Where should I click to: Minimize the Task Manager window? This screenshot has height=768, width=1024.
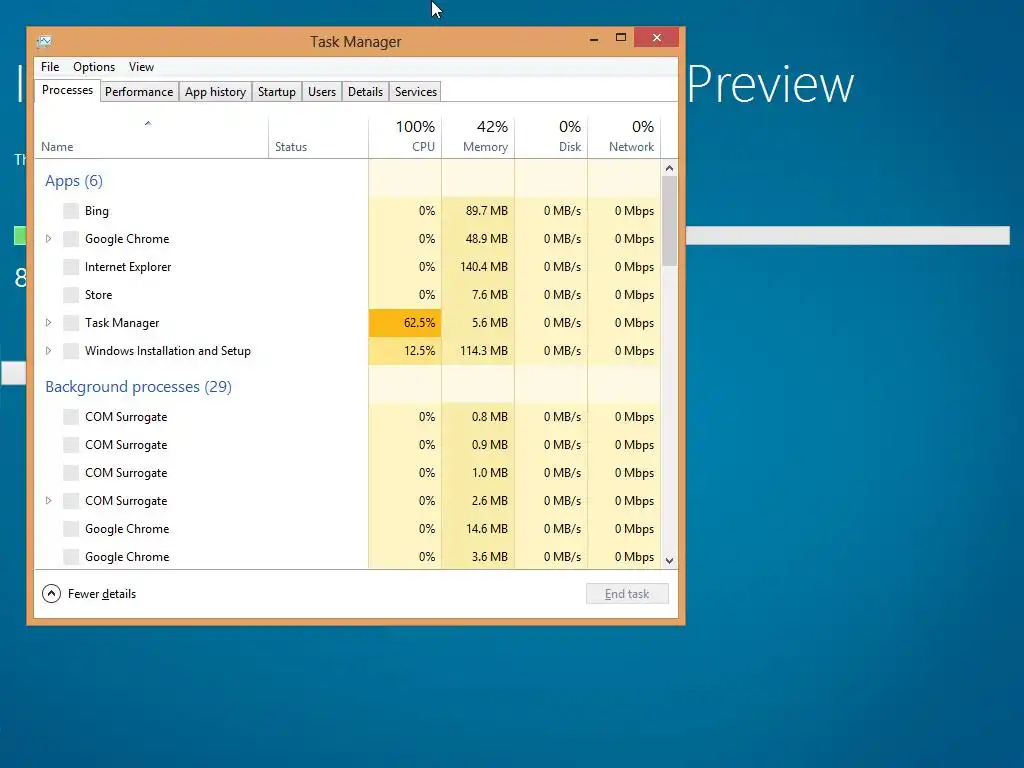point(594,39)
